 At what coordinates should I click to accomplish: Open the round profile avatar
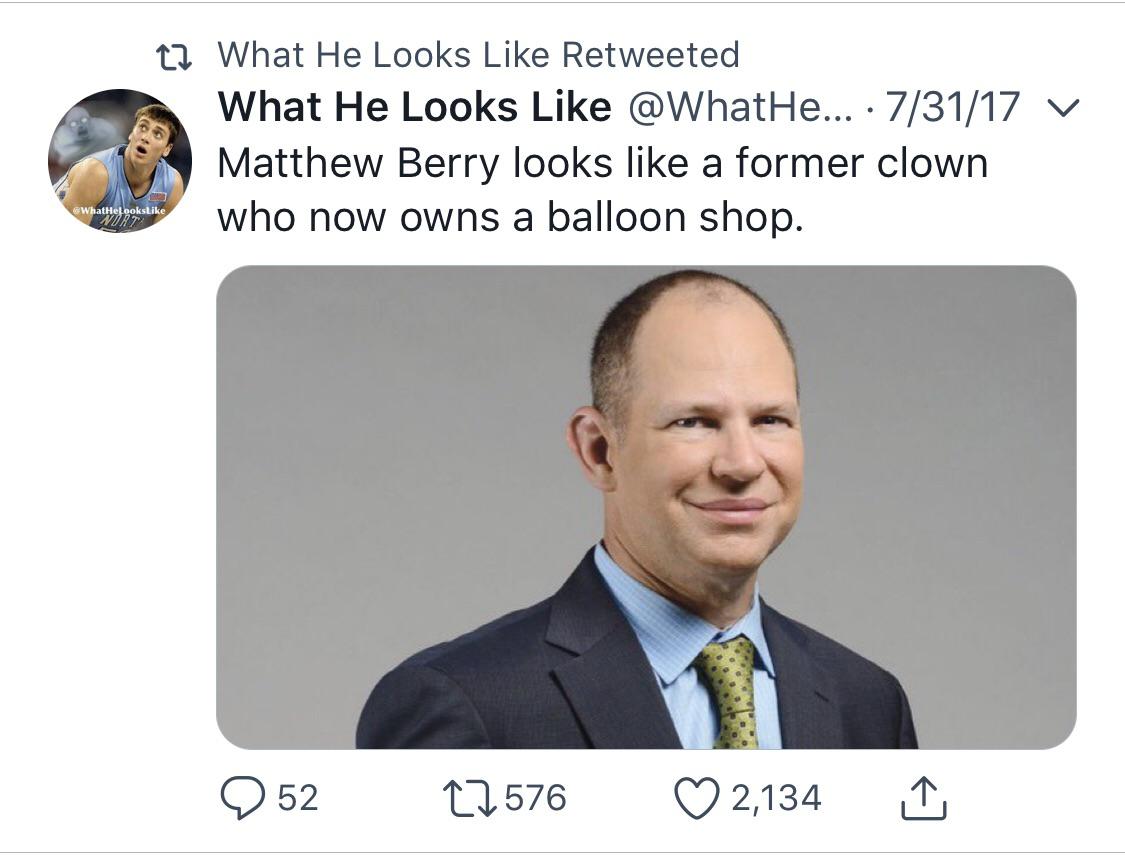[x=120, y=161]
